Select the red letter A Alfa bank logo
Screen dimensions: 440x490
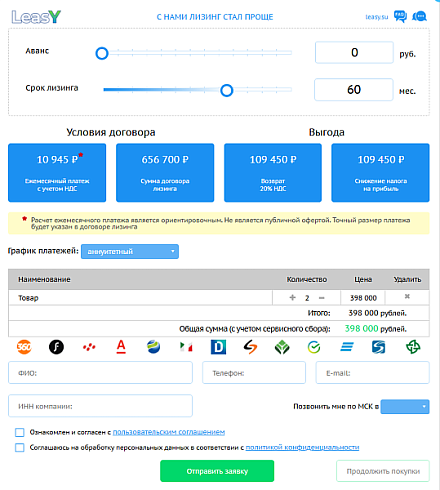click(121, 347)
